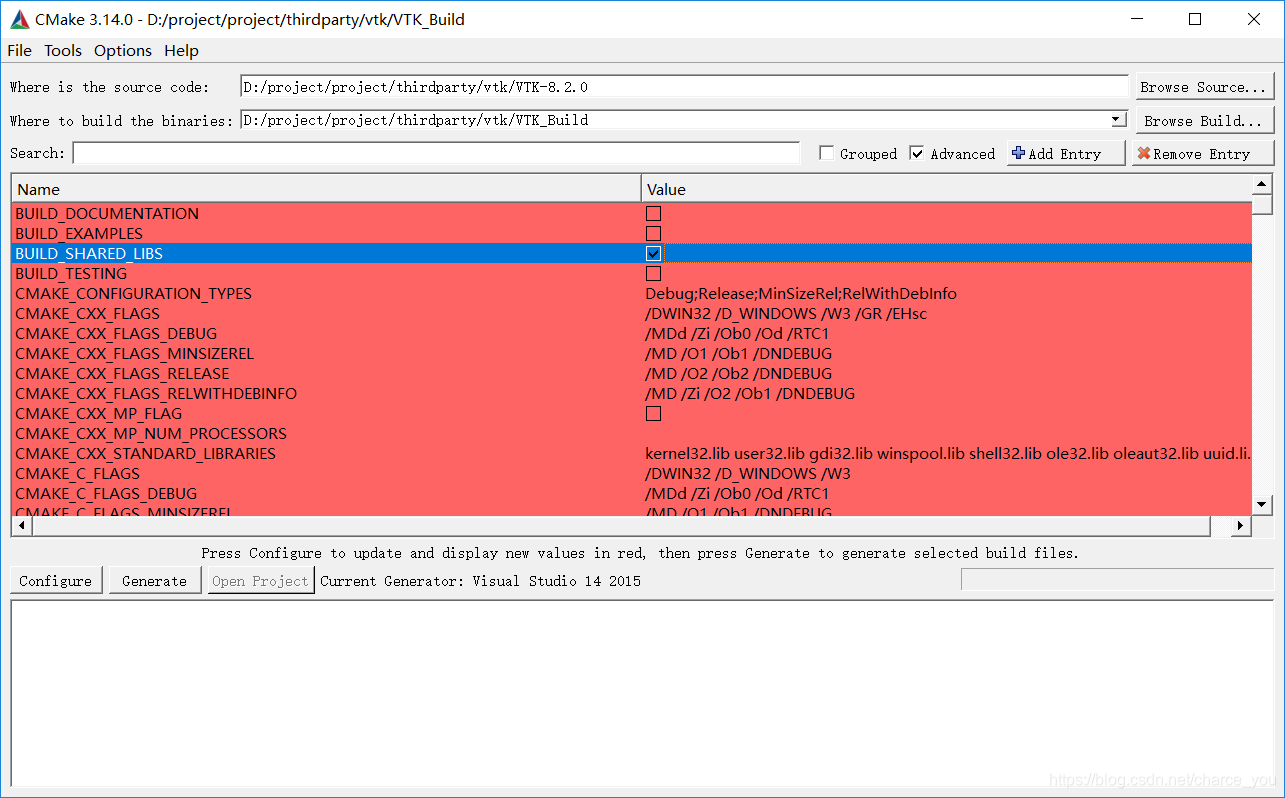
Task: Click the Name column header
Action: pyautogui.click(x=326, y=189)
